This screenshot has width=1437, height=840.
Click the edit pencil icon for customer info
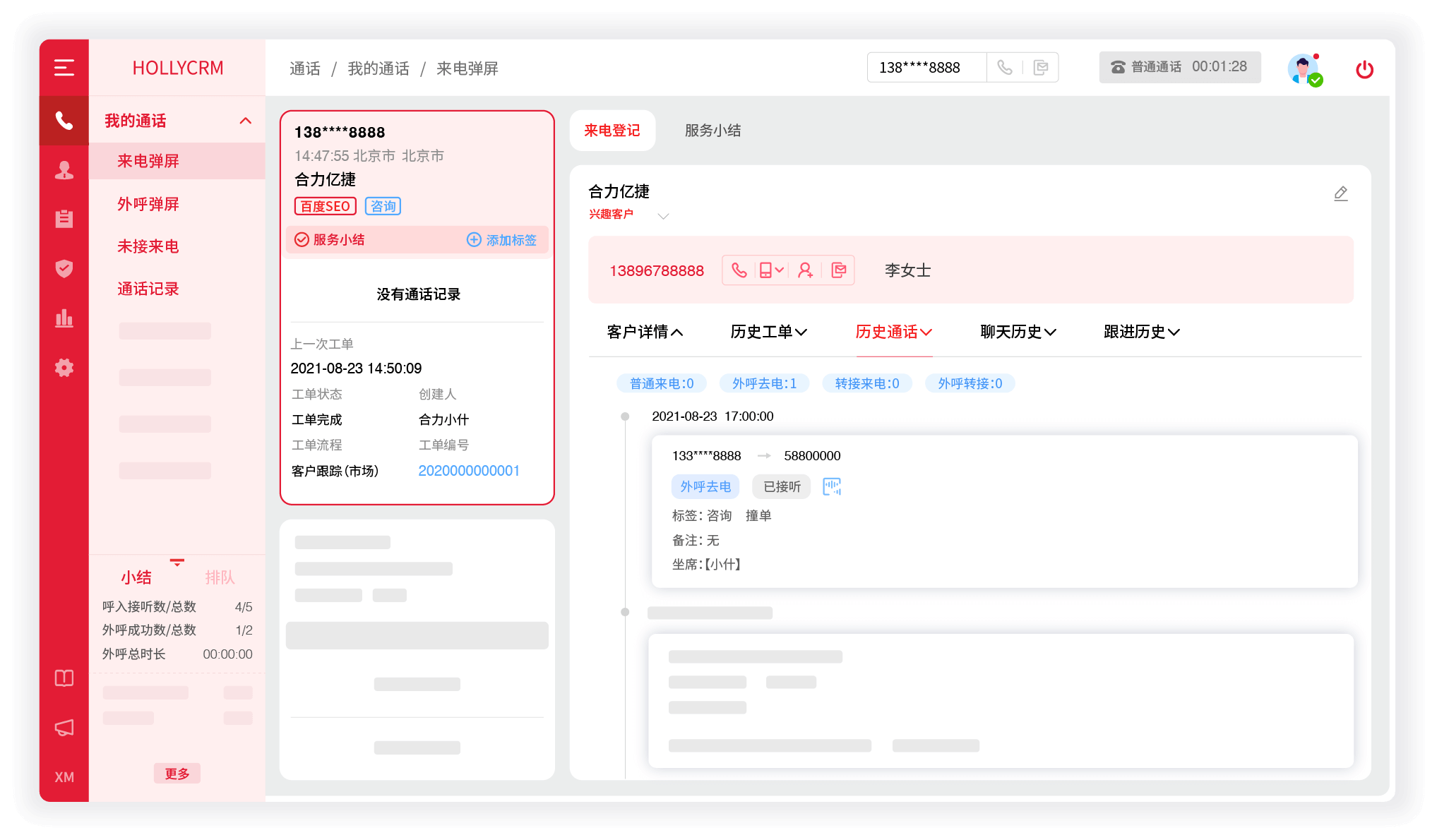pos(1341,193)
